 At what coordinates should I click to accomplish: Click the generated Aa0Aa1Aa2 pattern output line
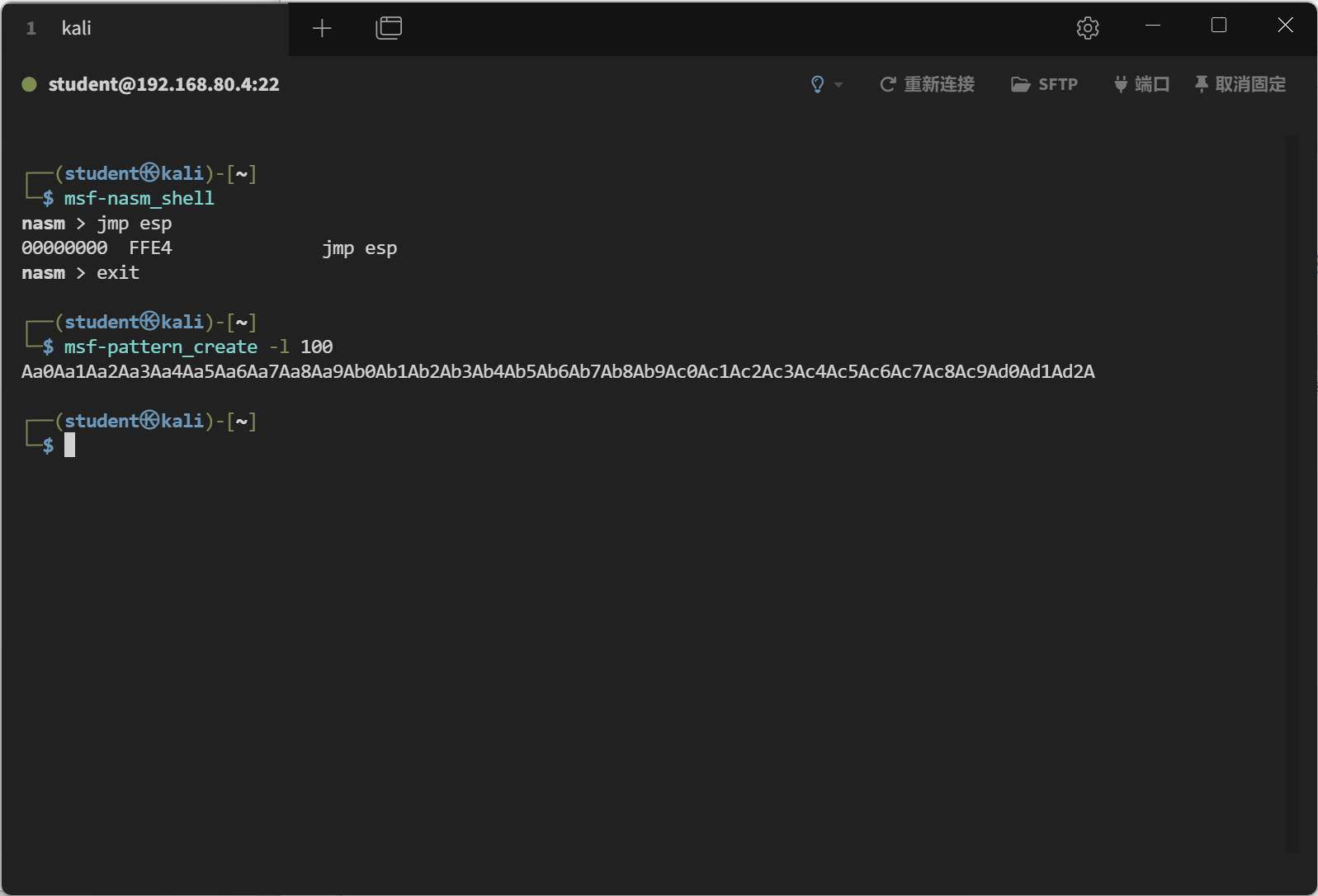557,372
